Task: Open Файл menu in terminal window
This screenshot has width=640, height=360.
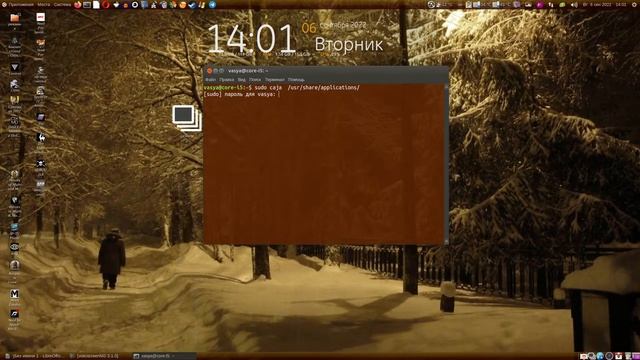Action: 210,80
